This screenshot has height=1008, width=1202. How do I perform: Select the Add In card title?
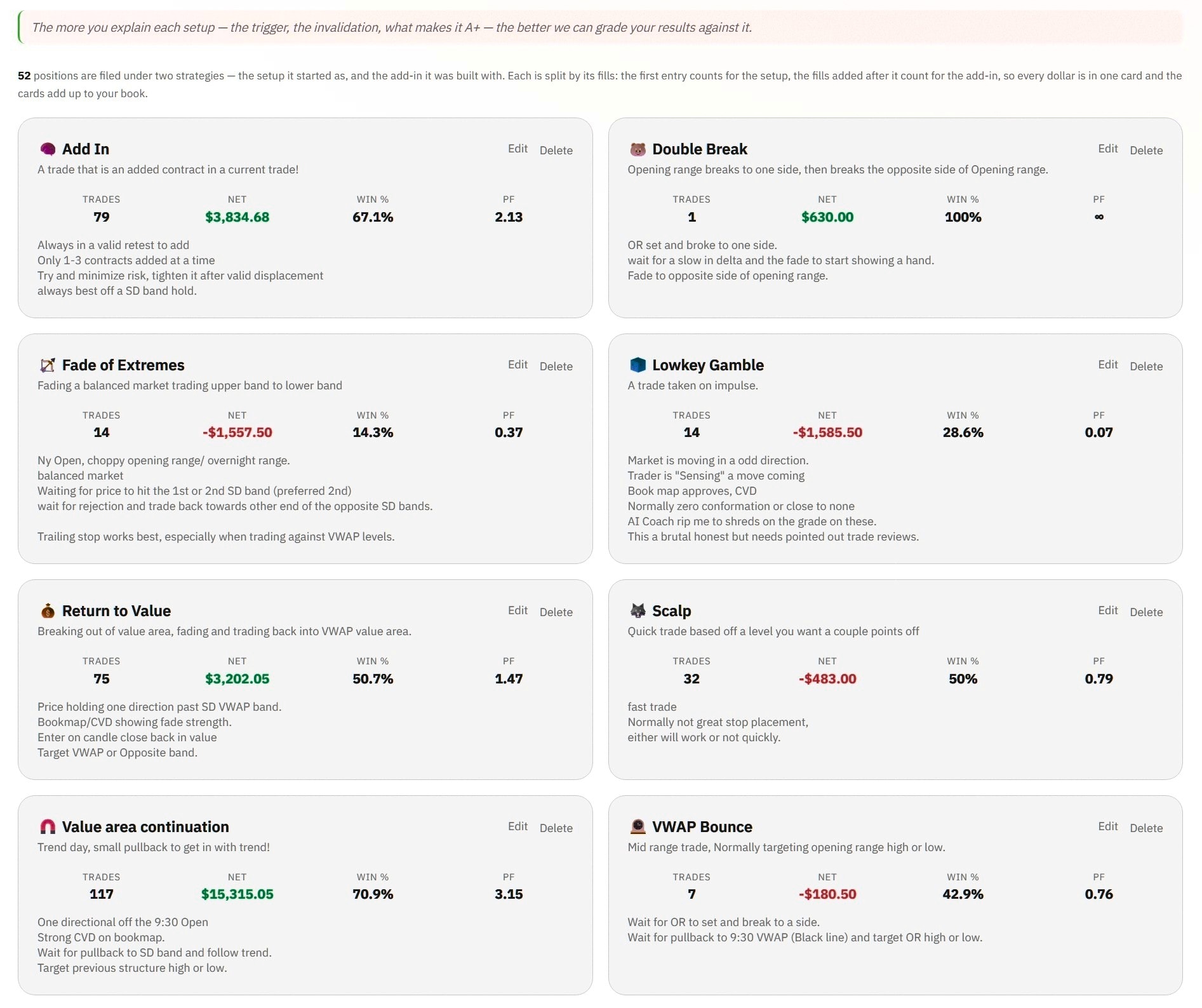[86, 149]
